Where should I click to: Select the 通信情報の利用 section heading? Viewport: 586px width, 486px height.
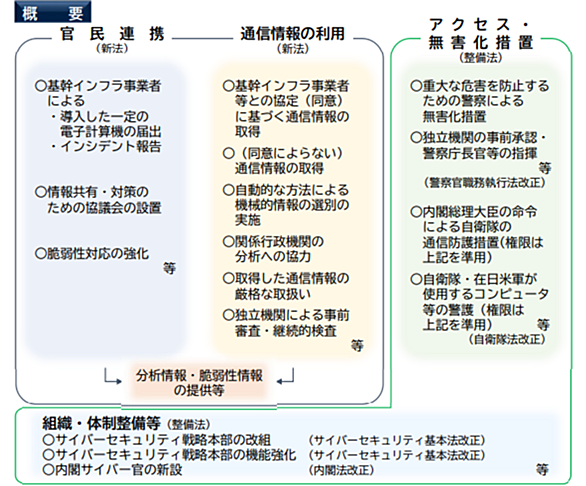coord(293,34)
